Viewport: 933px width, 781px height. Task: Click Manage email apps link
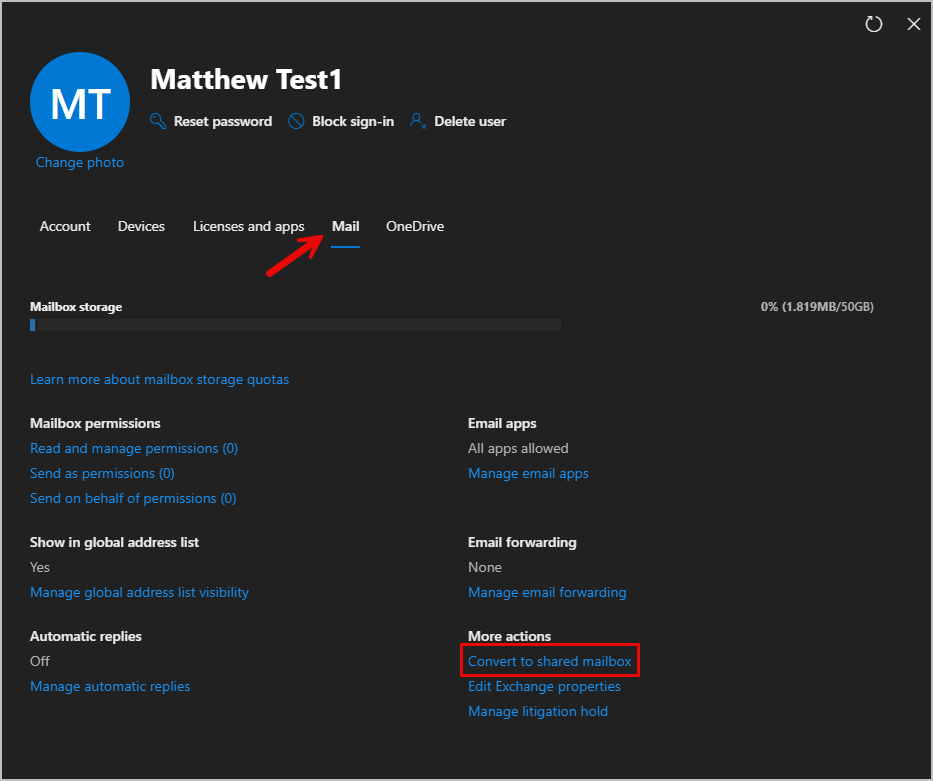tap(528, 473)
